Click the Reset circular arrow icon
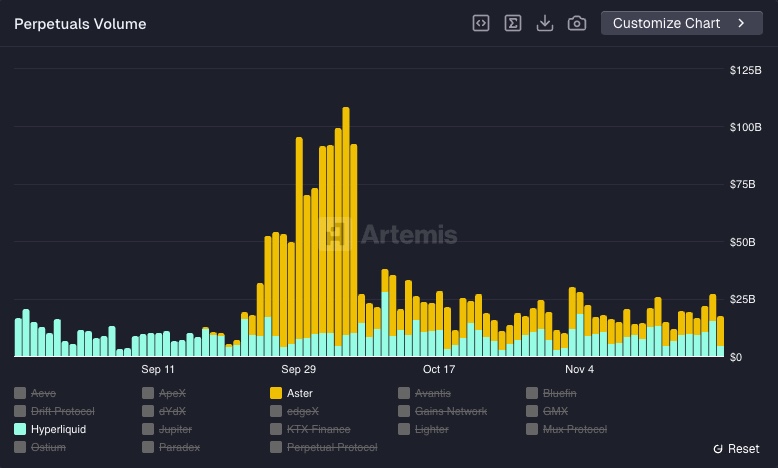Image resolution: width=778 pixels, height=468 pixels. click(718, 449)
